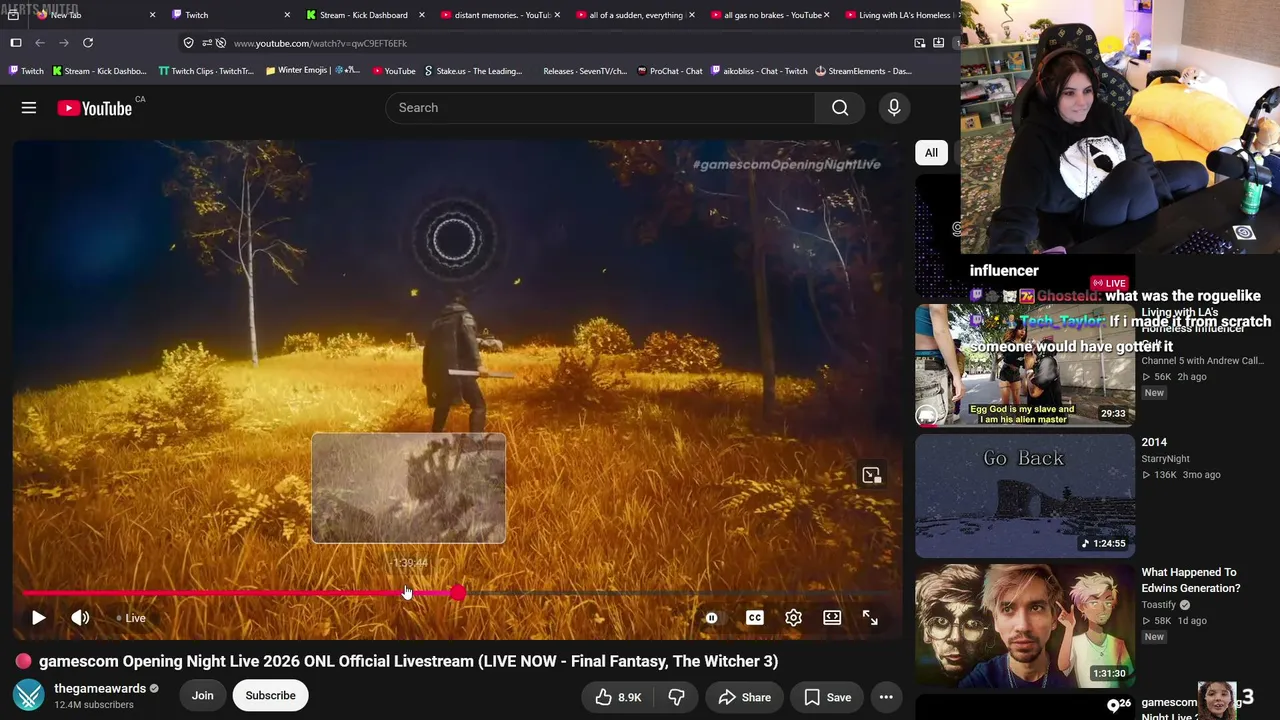
Task: Focus the YouTube search box
Action: click(600, 108)
